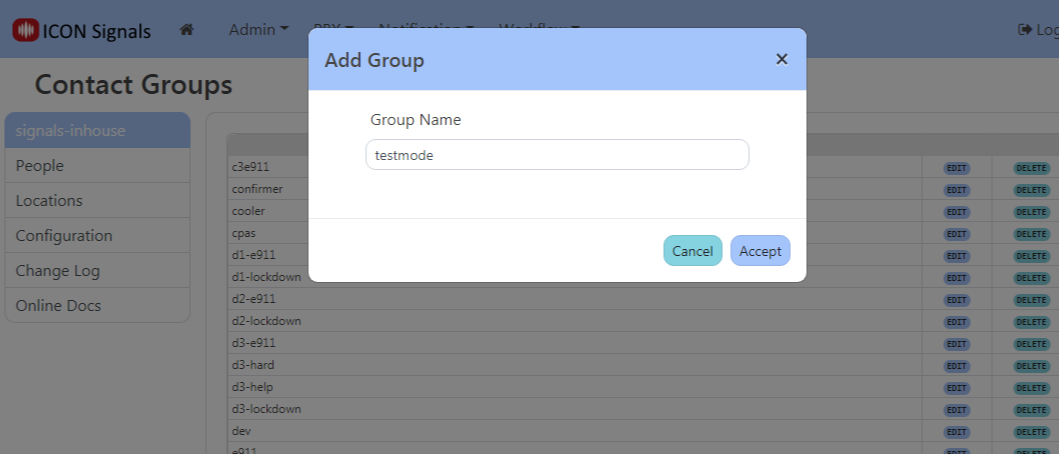1059x454 pixels.
Task: Click the Group Name input field
Action: tap(557, 155)
